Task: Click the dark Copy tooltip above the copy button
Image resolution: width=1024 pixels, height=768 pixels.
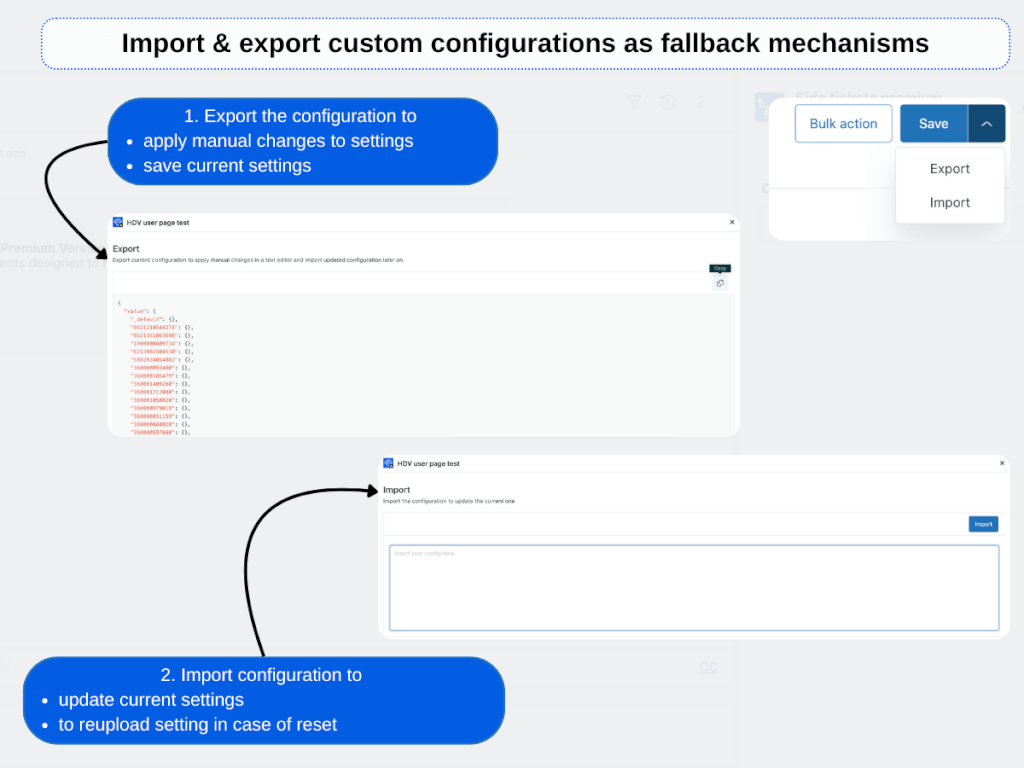Action: pos(720,268)
